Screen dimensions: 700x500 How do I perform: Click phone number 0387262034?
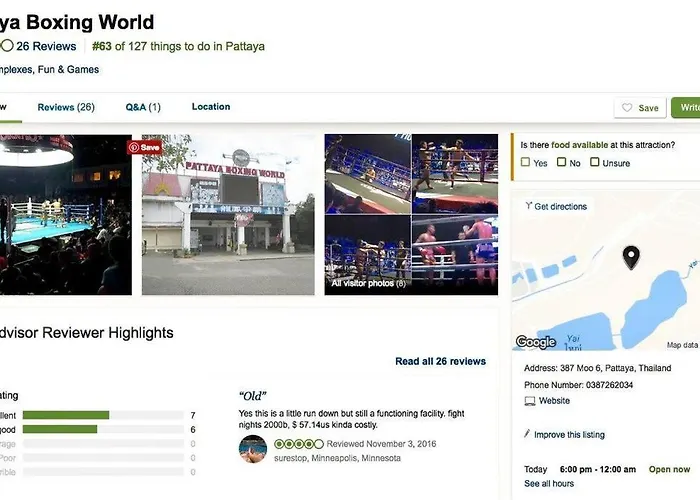[609, 385]
